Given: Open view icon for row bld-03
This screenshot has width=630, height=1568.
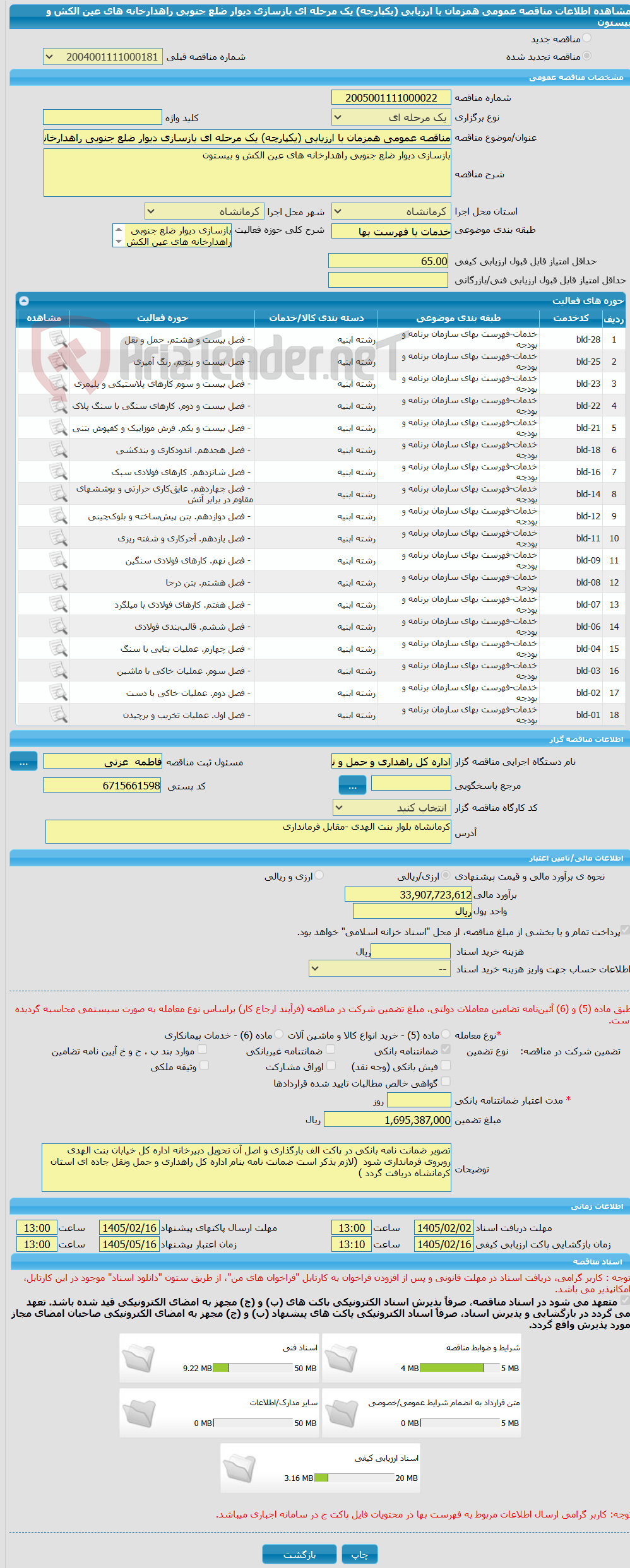Looking at the screenshot, I should point(58,671).
